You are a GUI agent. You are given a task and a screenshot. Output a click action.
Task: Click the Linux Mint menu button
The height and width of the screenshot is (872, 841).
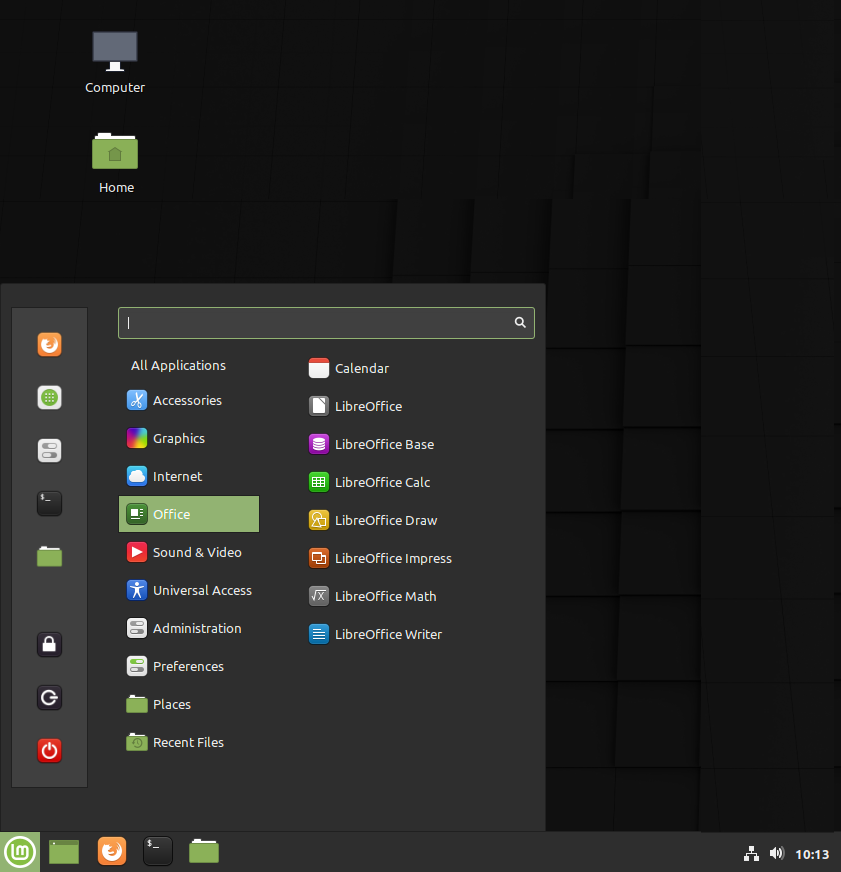(x=20, y=852)
